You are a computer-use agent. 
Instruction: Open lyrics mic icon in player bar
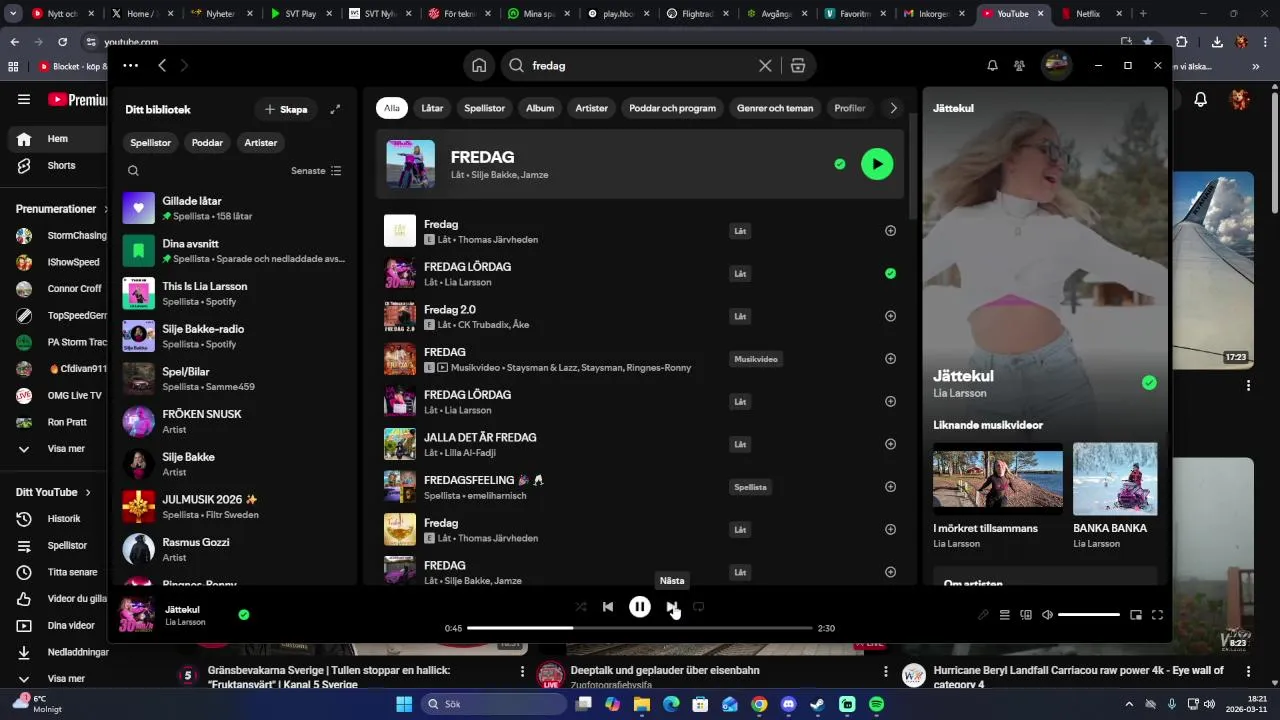tap(983, 615)
